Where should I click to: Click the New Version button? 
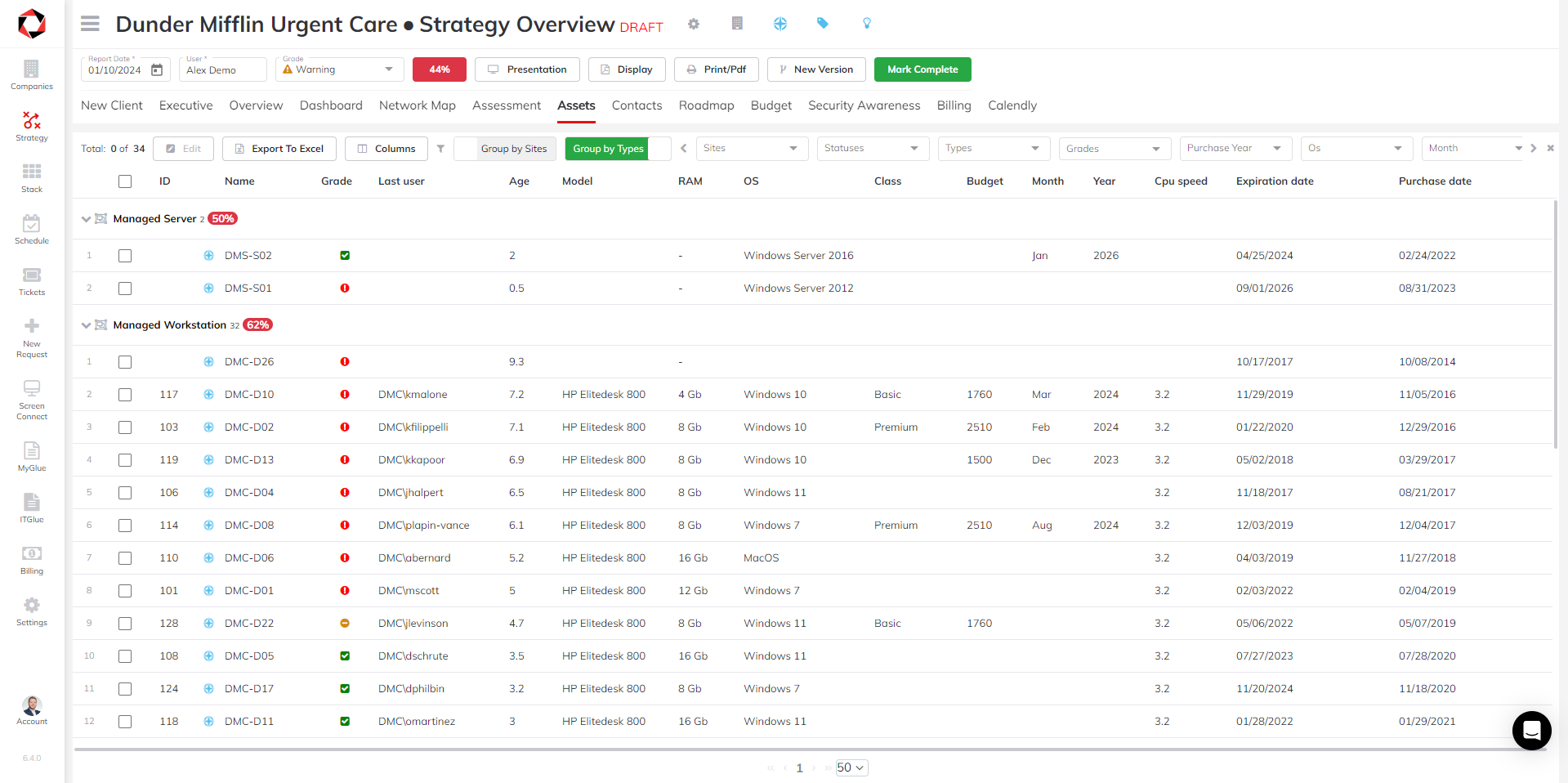[816, 69]
